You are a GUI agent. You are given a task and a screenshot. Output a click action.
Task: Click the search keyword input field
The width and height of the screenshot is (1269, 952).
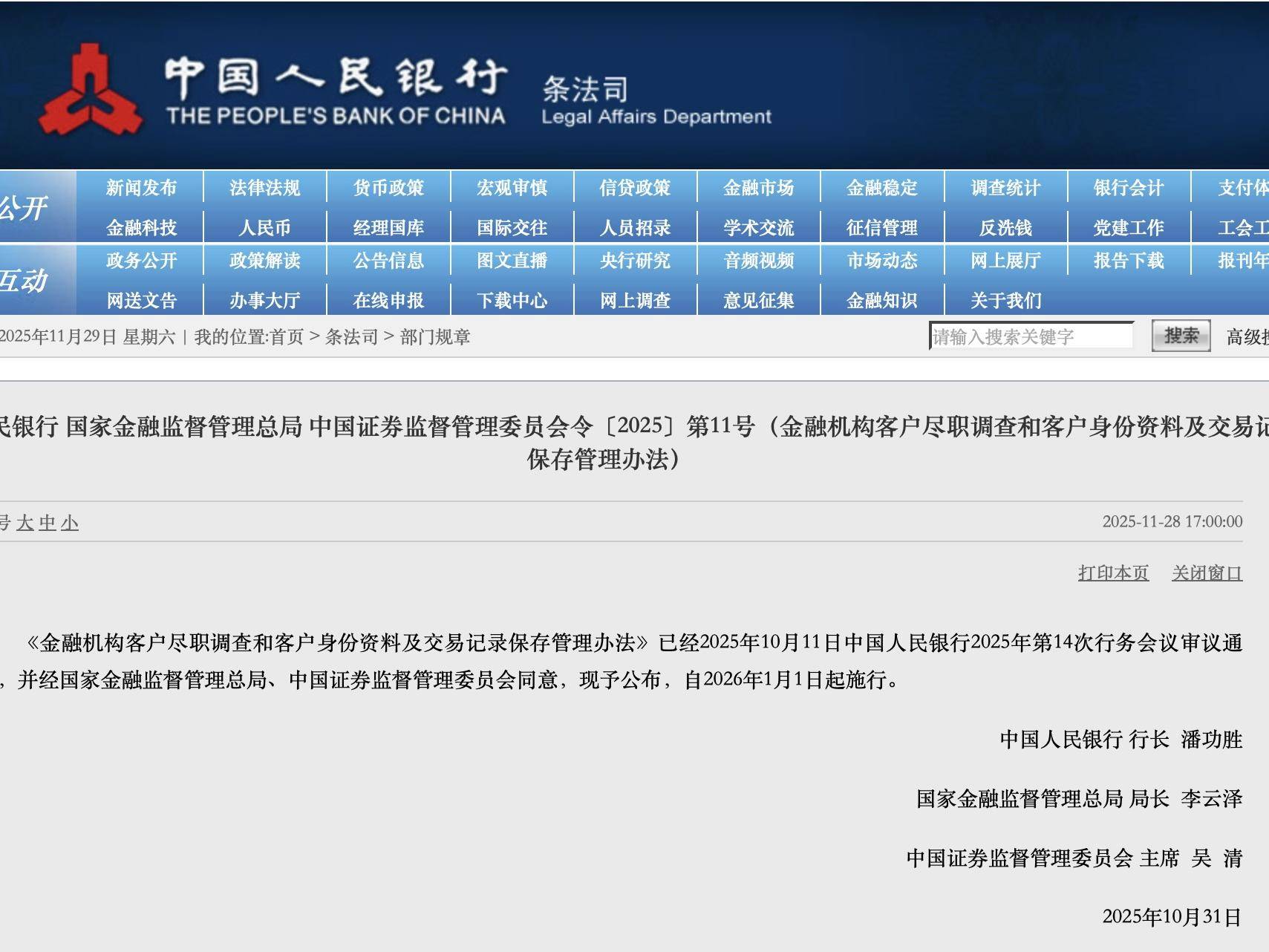pyautogui.click(x=1031, y=336)
